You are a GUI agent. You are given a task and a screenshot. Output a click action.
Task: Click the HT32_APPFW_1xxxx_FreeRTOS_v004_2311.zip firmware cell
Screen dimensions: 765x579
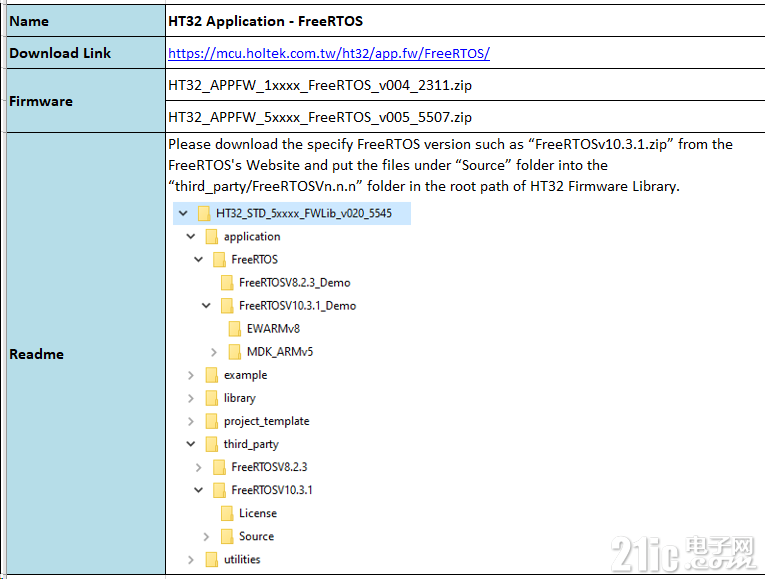pyautogui.click(x=465, y=85)
